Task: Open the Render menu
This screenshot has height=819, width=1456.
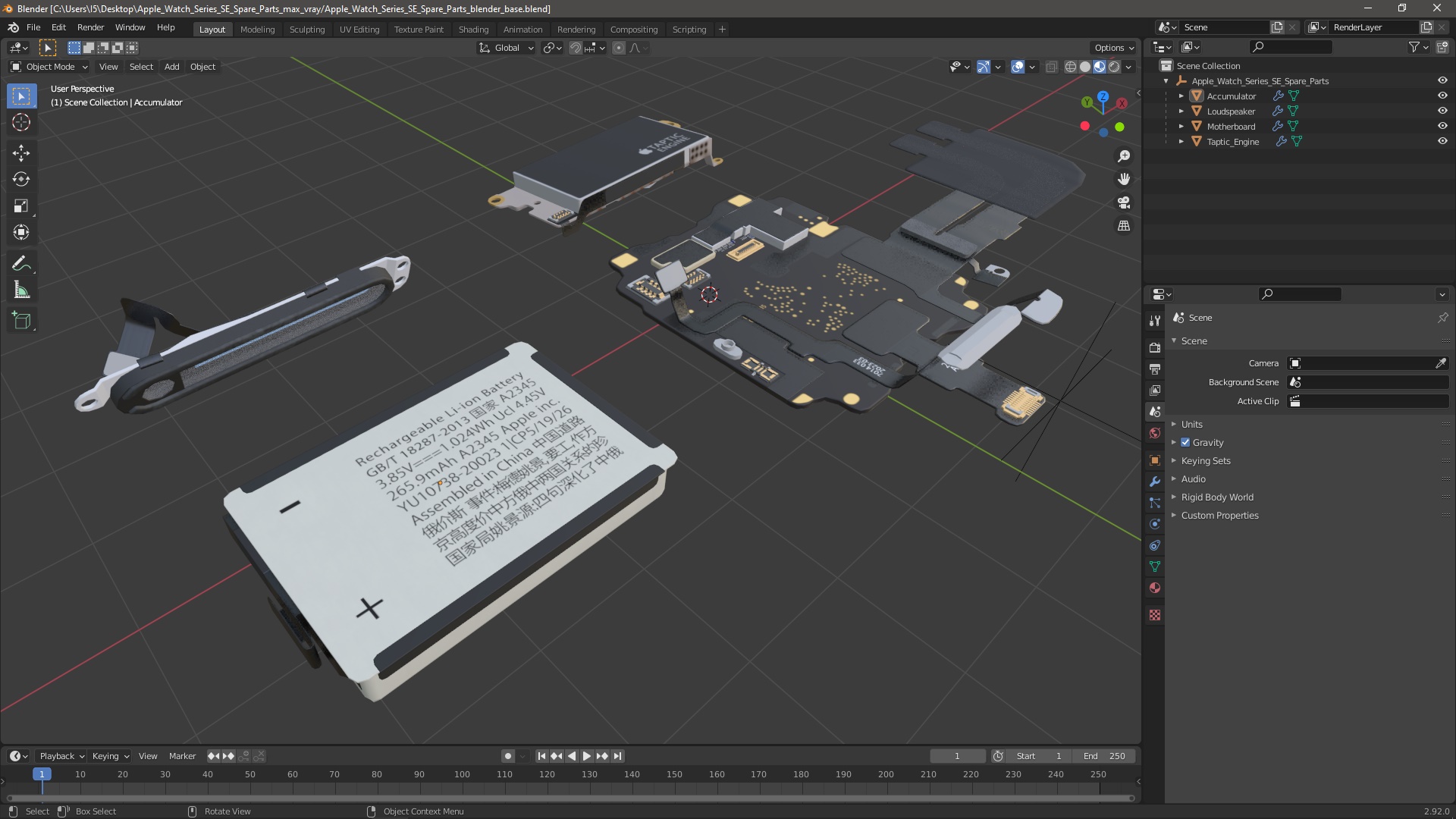Action: click(x=90, y=27)
